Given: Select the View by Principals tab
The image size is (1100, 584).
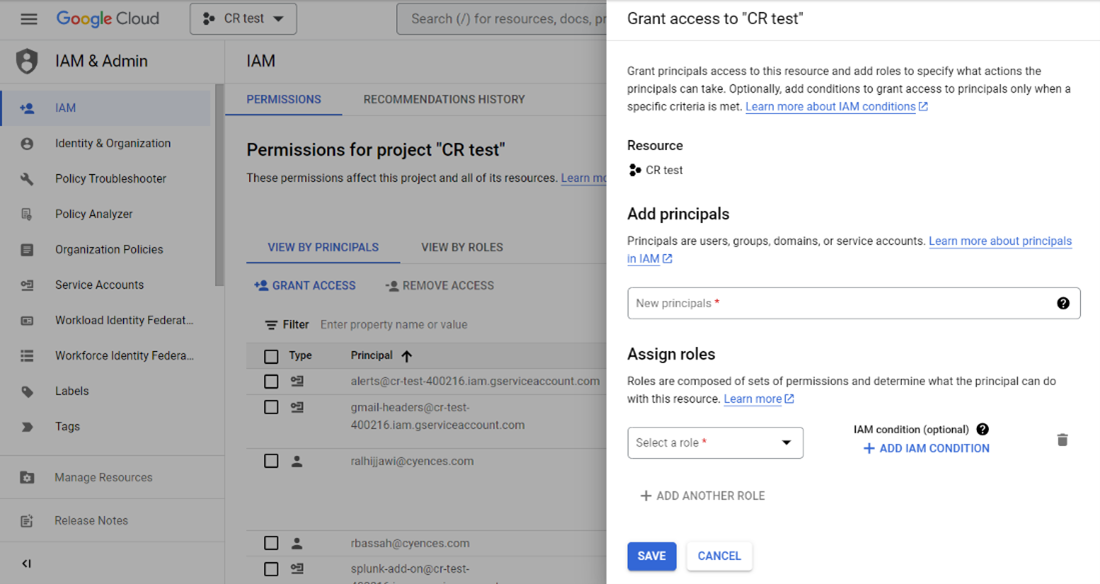Looking at the screenshot, I should coord(323,247).
